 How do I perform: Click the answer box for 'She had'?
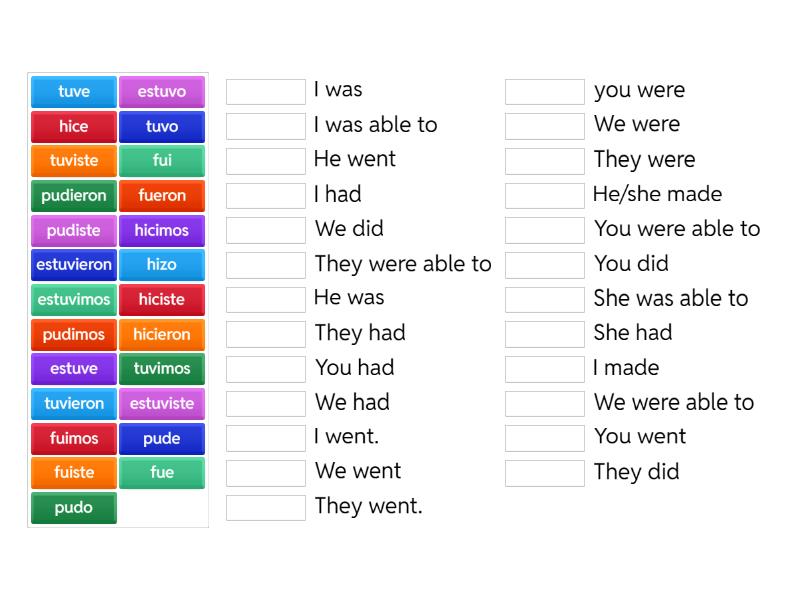(545, 334)
